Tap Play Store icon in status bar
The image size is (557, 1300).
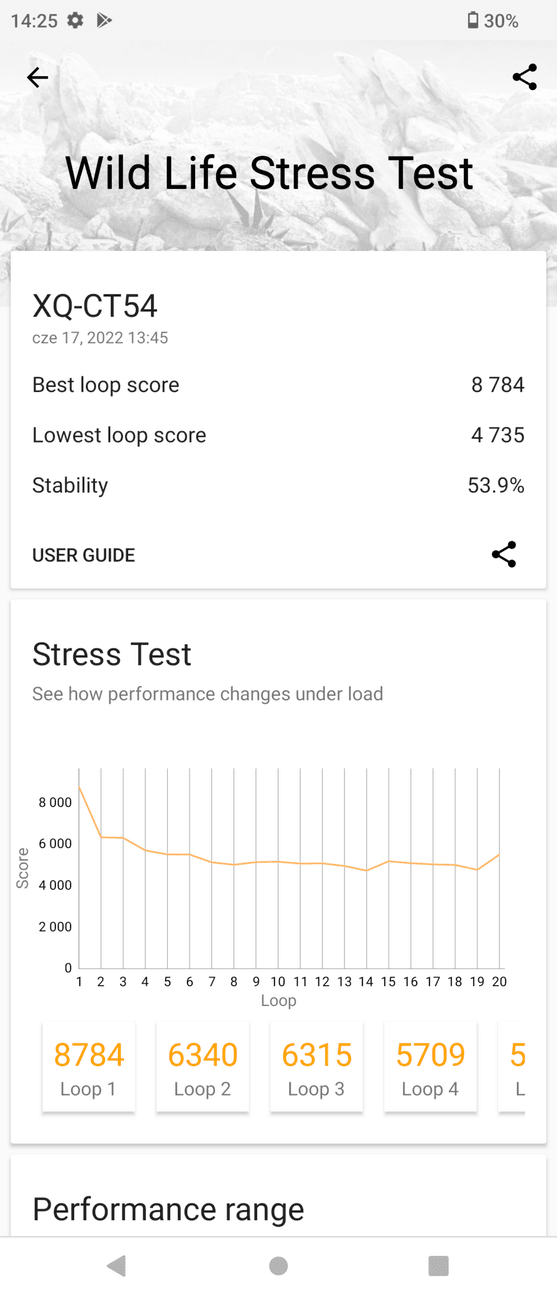(104, 20)
